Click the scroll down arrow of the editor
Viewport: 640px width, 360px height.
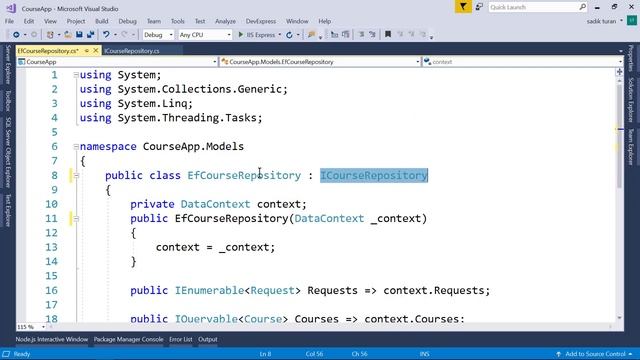[x=620, y=318]
